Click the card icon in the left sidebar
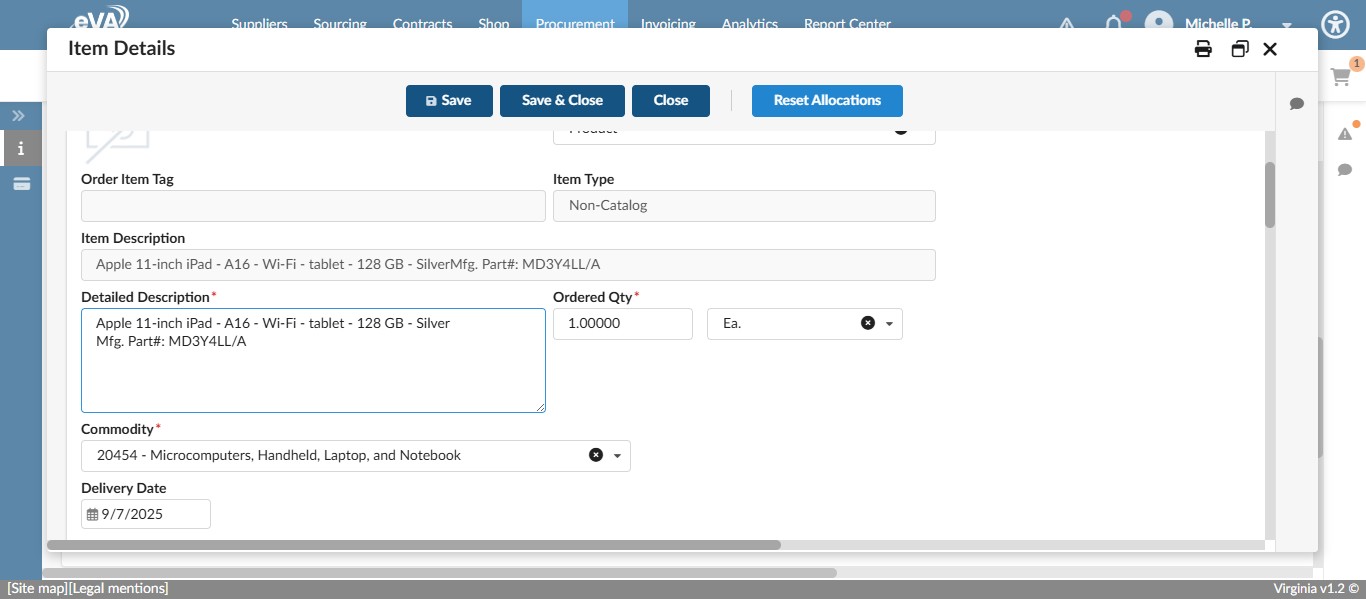1366x599 pixels. coord(20,184)
